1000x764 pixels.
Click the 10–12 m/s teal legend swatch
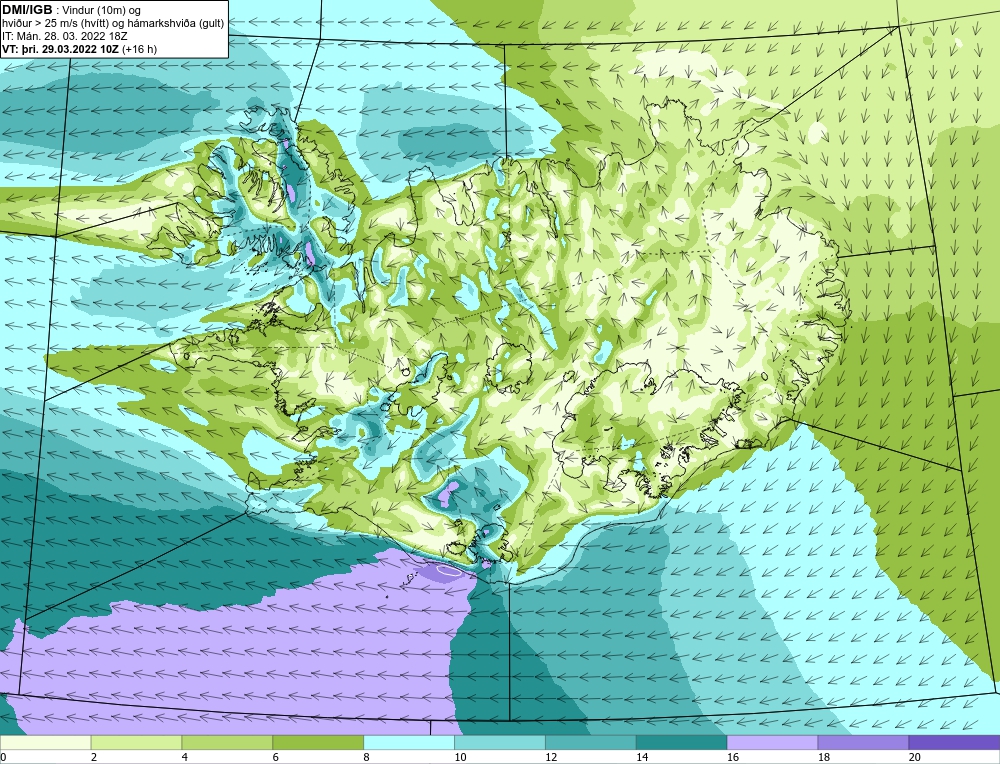click(500, 742)
